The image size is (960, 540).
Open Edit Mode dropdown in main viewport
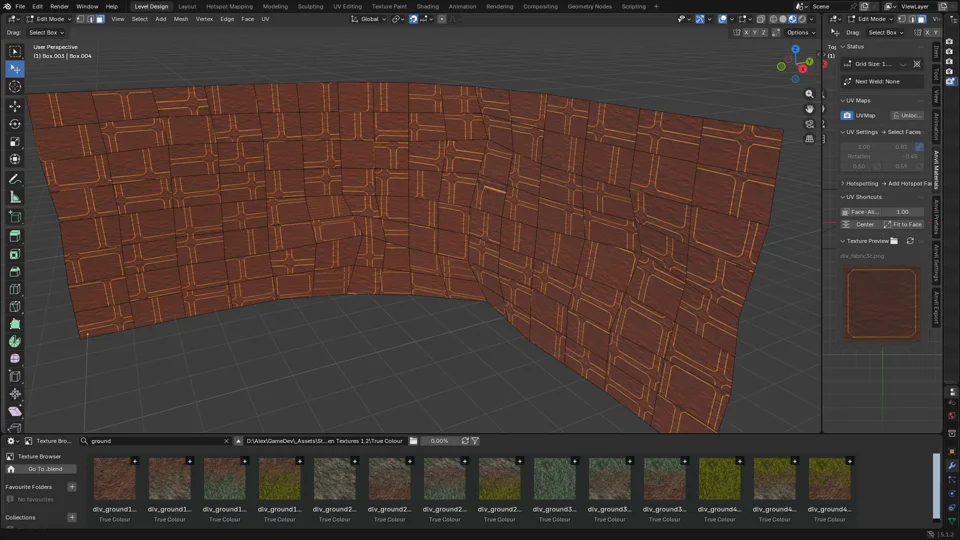tap(49, 19)
